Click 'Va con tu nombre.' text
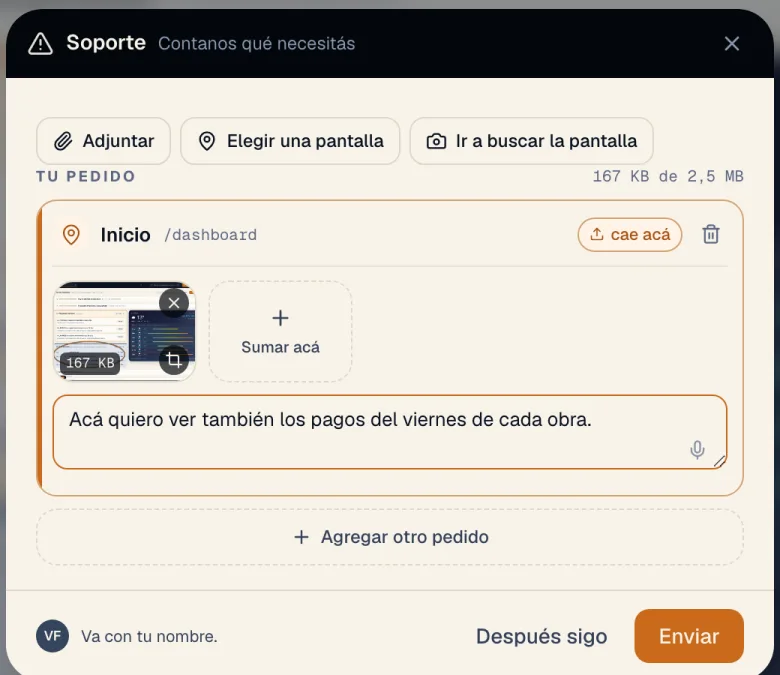This screenshot has height=675, width=780. pos(149,636)
